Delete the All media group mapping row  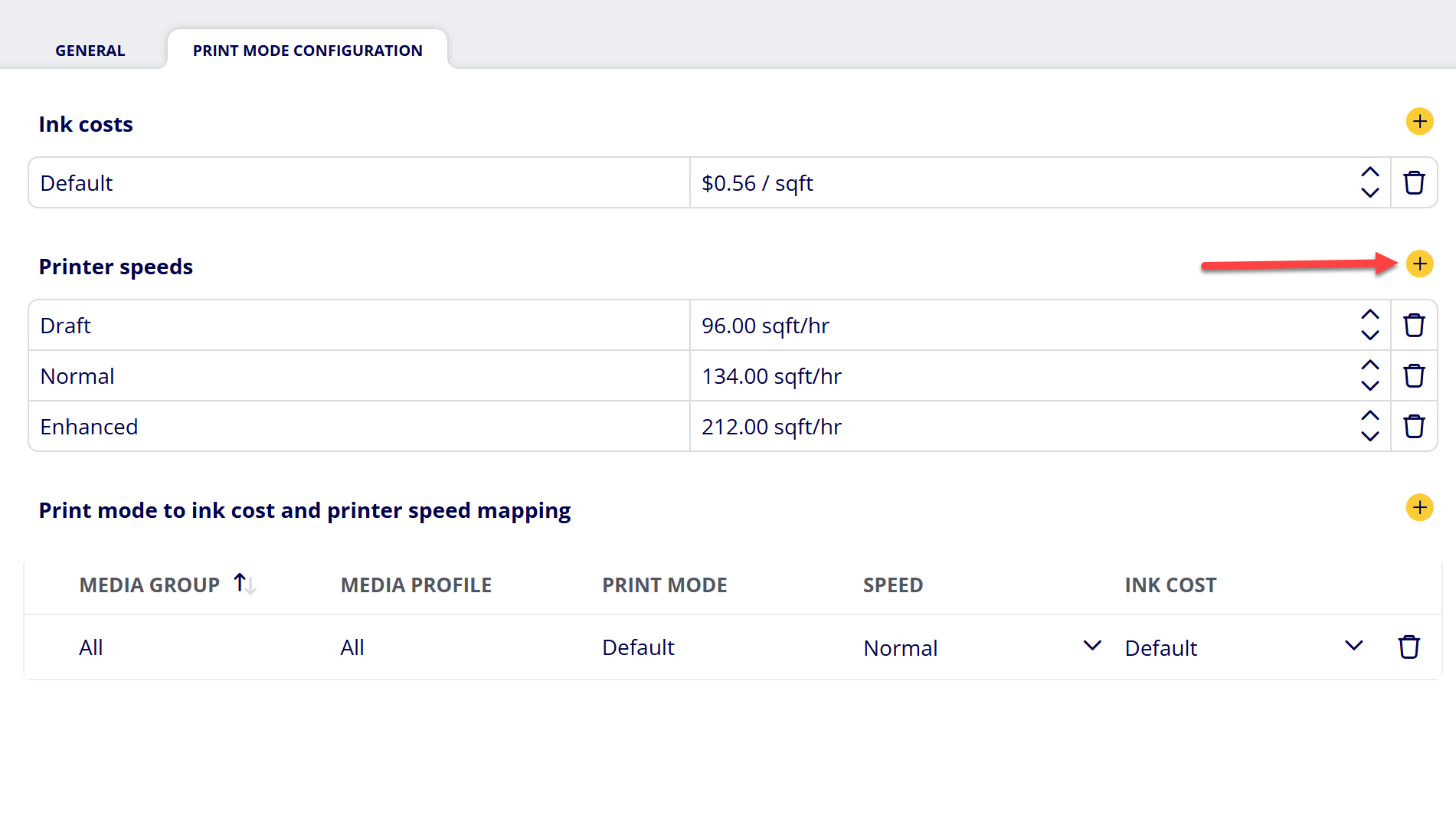click(x=1409, y=647)
